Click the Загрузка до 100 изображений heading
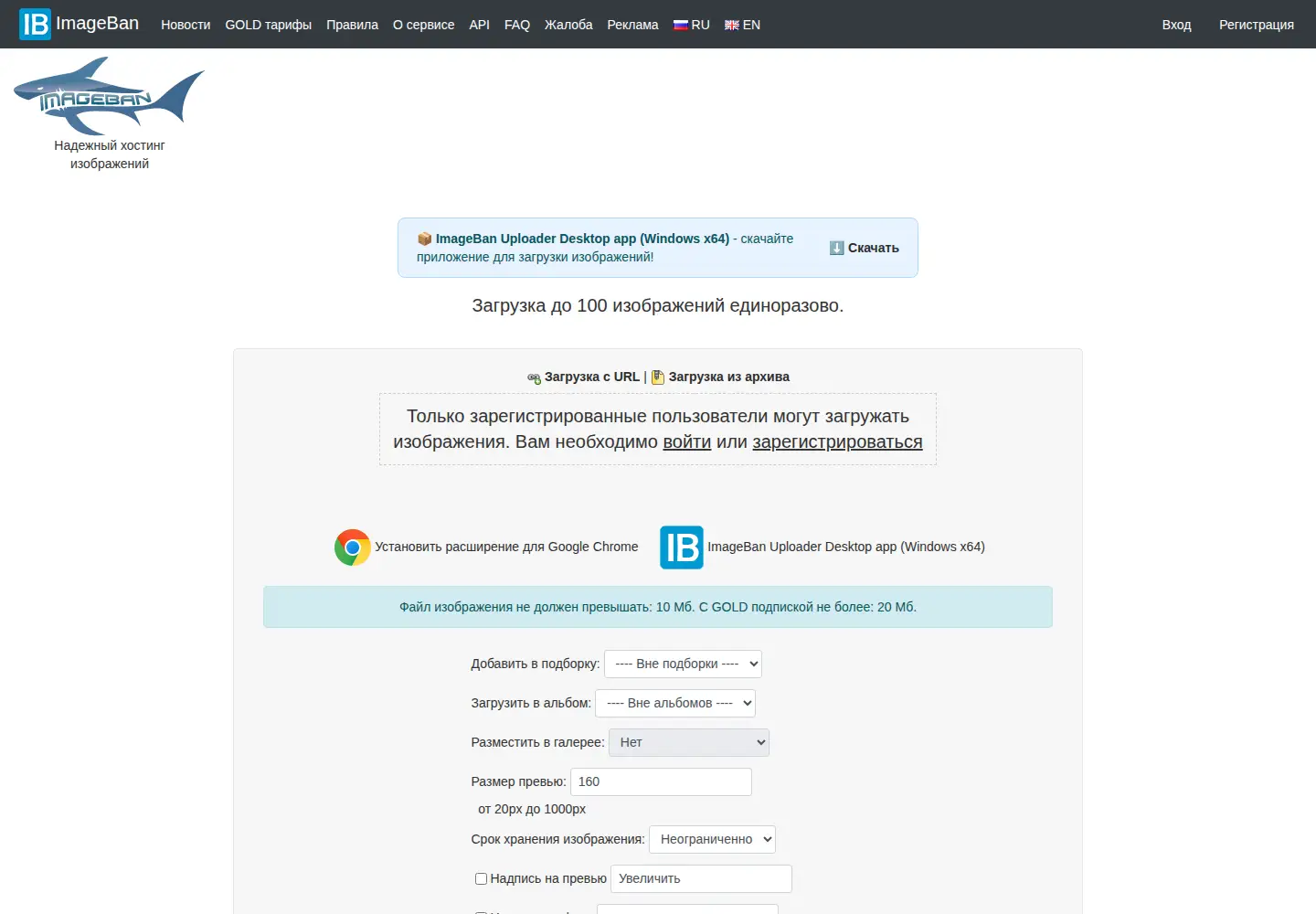1316x914 pixels. (x=658, y=305)
